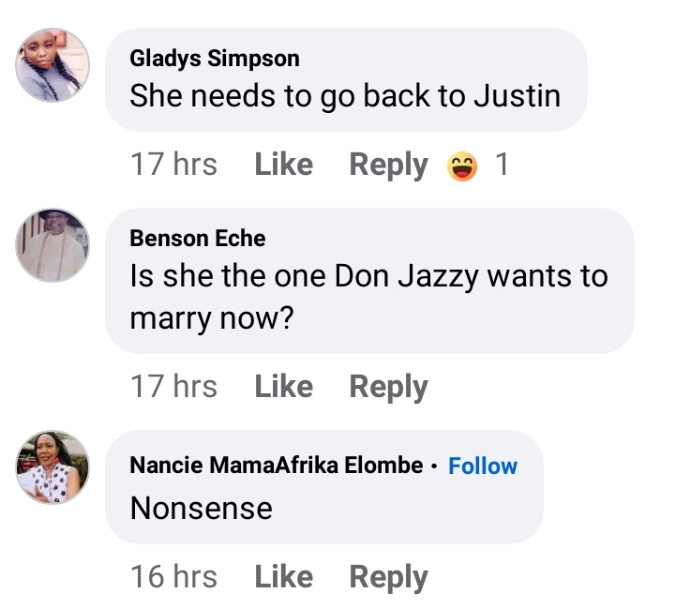This screenshot has width=675, height=604.
Task: Click the laughing reaction emoji icon
Action: tap(462, 165)
